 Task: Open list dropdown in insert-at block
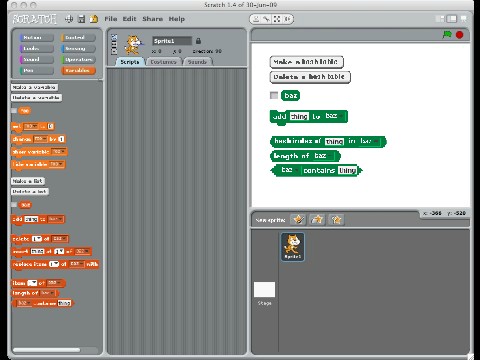82,251
